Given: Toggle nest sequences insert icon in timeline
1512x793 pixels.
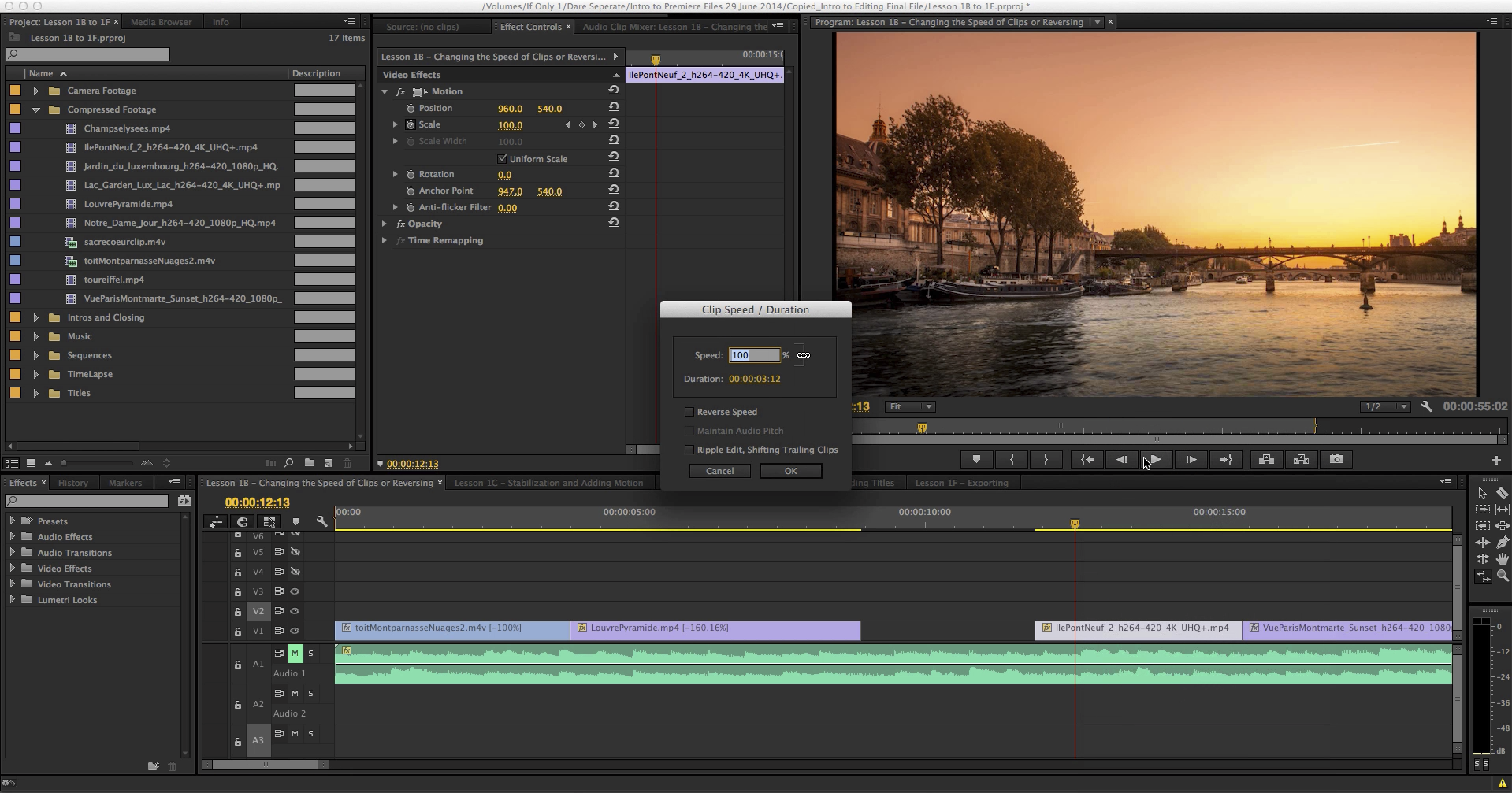Looking at the screenshot, I should point(215,521).
